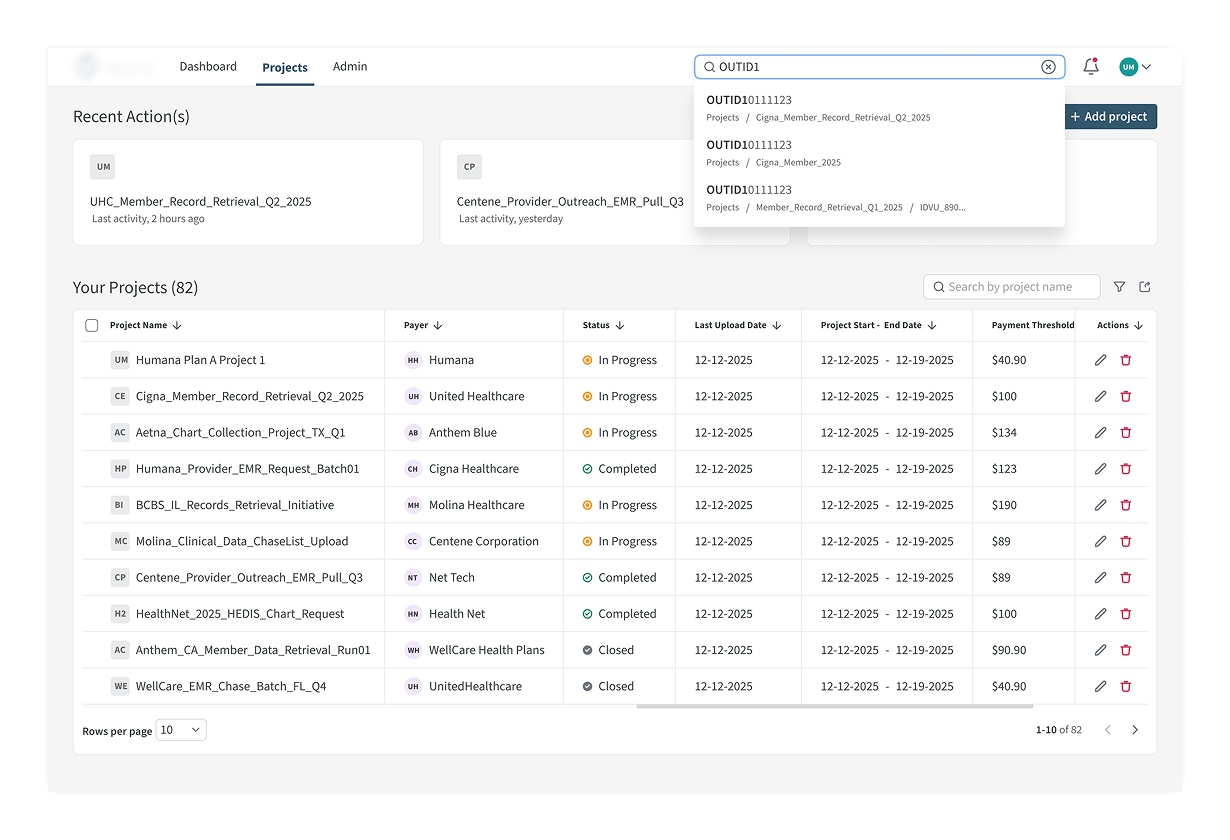Delete the Aetna_Chart_Collection_Project_TX_Q1 project
The width and height of the screenshot is (1230, 840).
point(1126,433)
